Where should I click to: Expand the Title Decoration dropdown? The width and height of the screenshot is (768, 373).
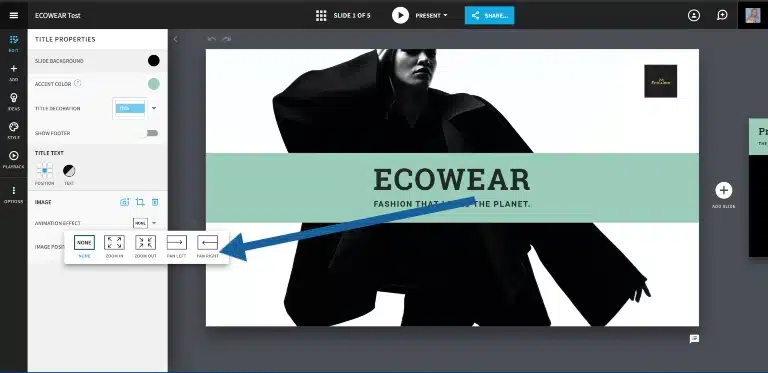154,108
